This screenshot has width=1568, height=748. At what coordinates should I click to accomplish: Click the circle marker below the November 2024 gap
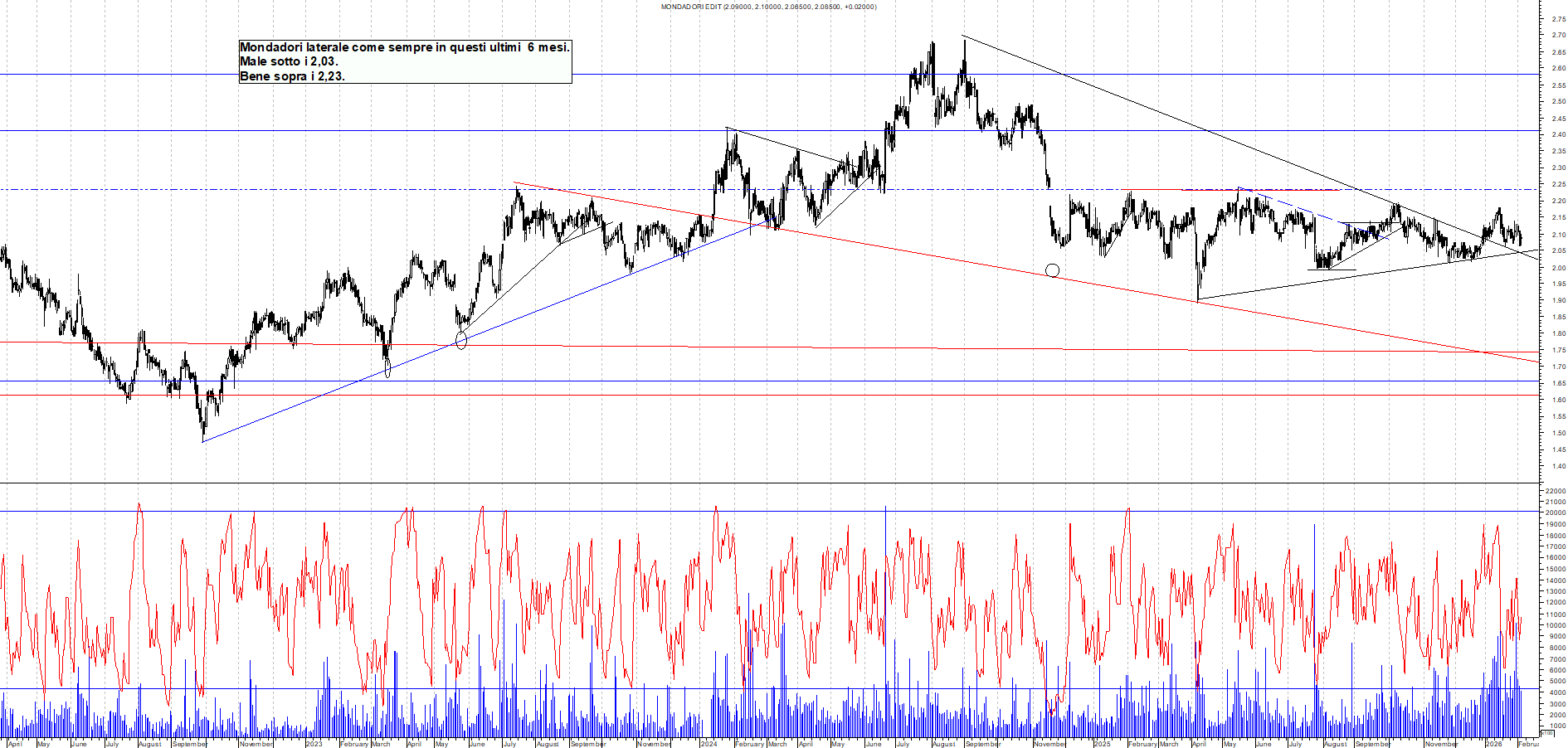tap(1052, 270)
